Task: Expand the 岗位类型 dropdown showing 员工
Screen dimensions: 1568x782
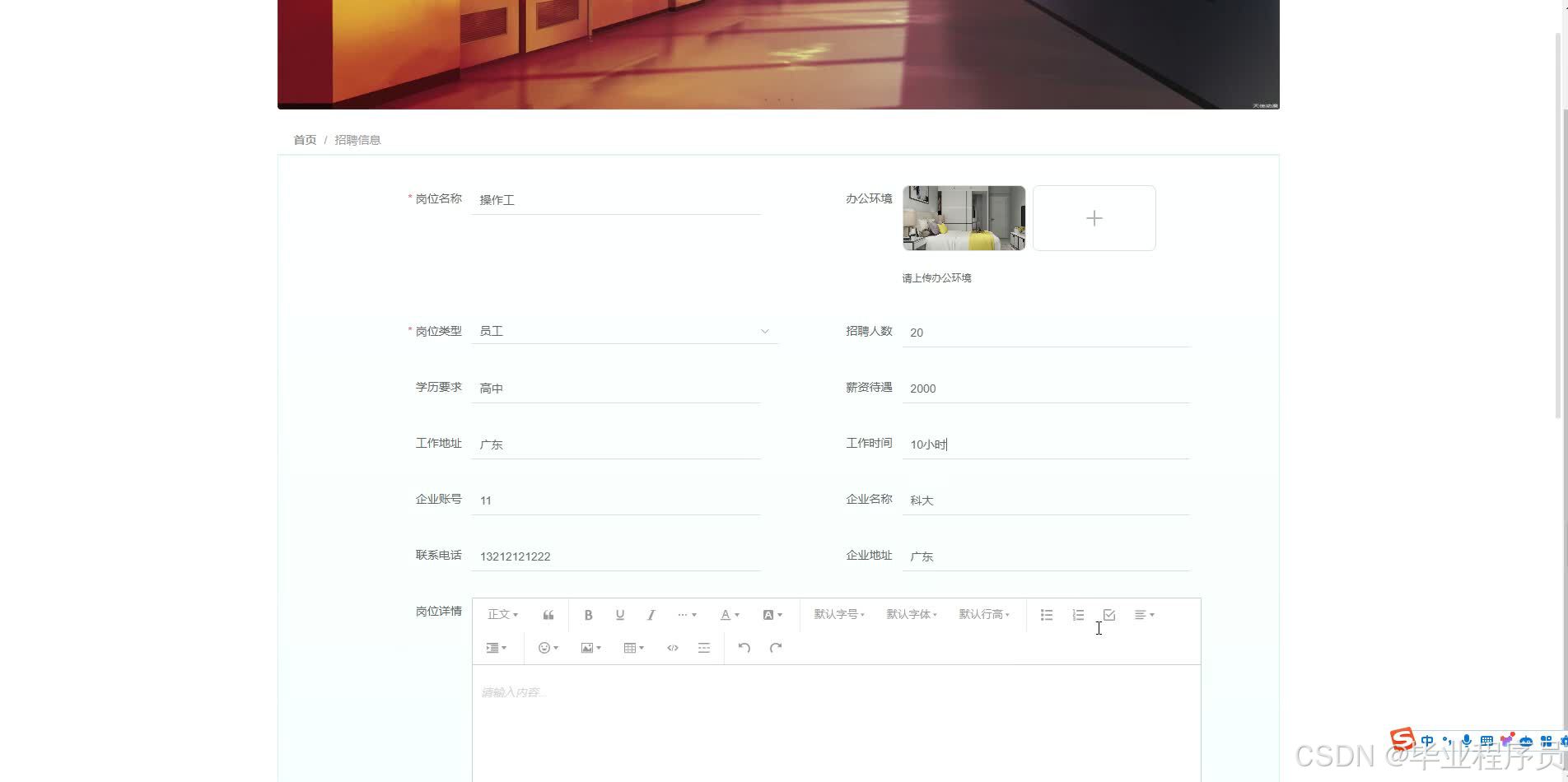Action: pyautogui.click(x=625, y=331)
